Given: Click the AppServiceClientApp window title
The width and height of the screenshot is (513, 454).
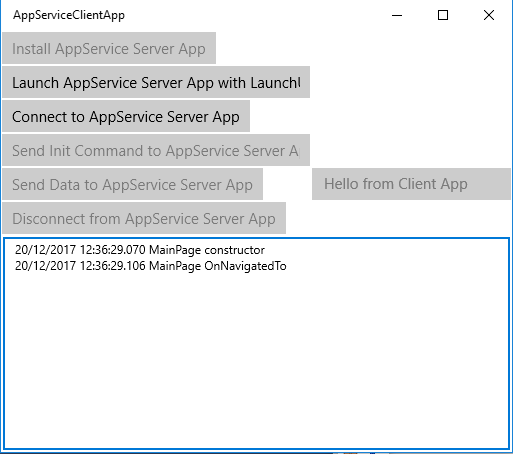Looking at the screenshot, I should pos(69,15).
